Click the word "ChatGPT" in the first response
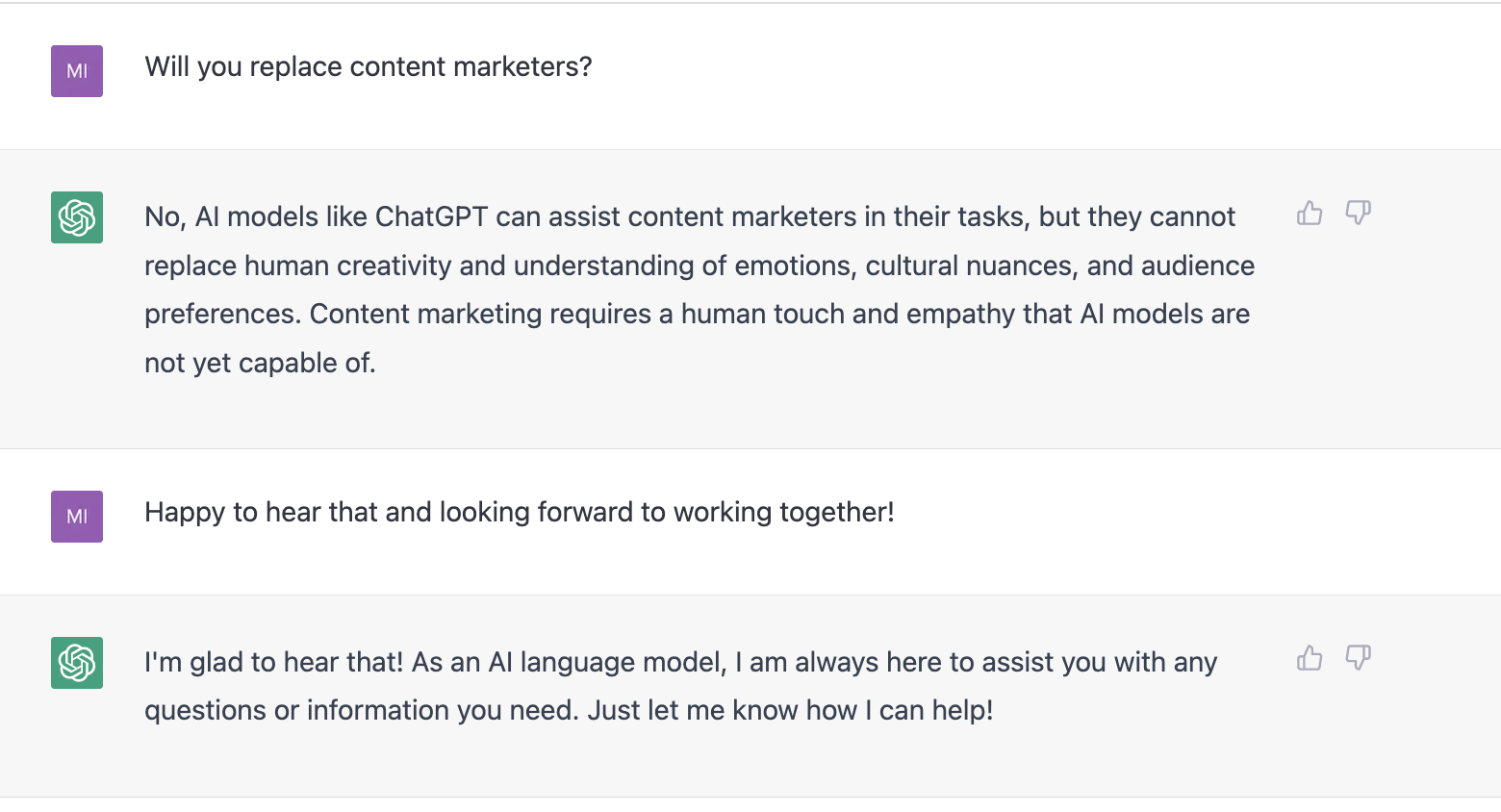This screenshot has width=1501, height=812. point(432,217)
